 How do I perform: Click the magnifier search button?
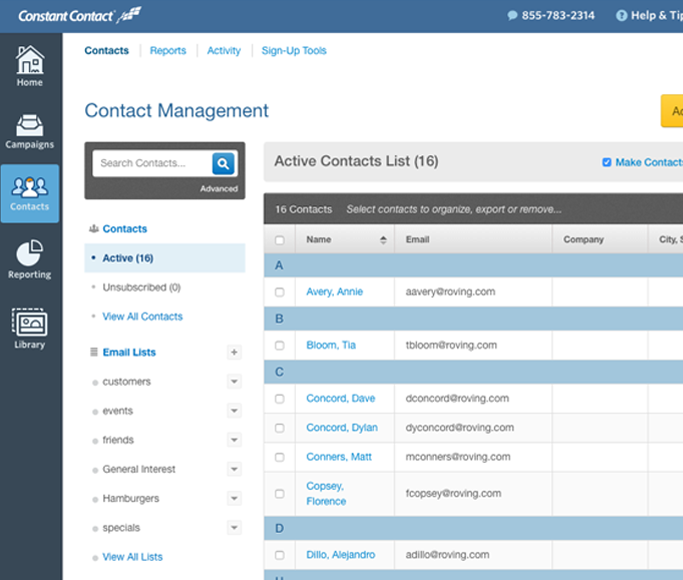coord(223,164)
